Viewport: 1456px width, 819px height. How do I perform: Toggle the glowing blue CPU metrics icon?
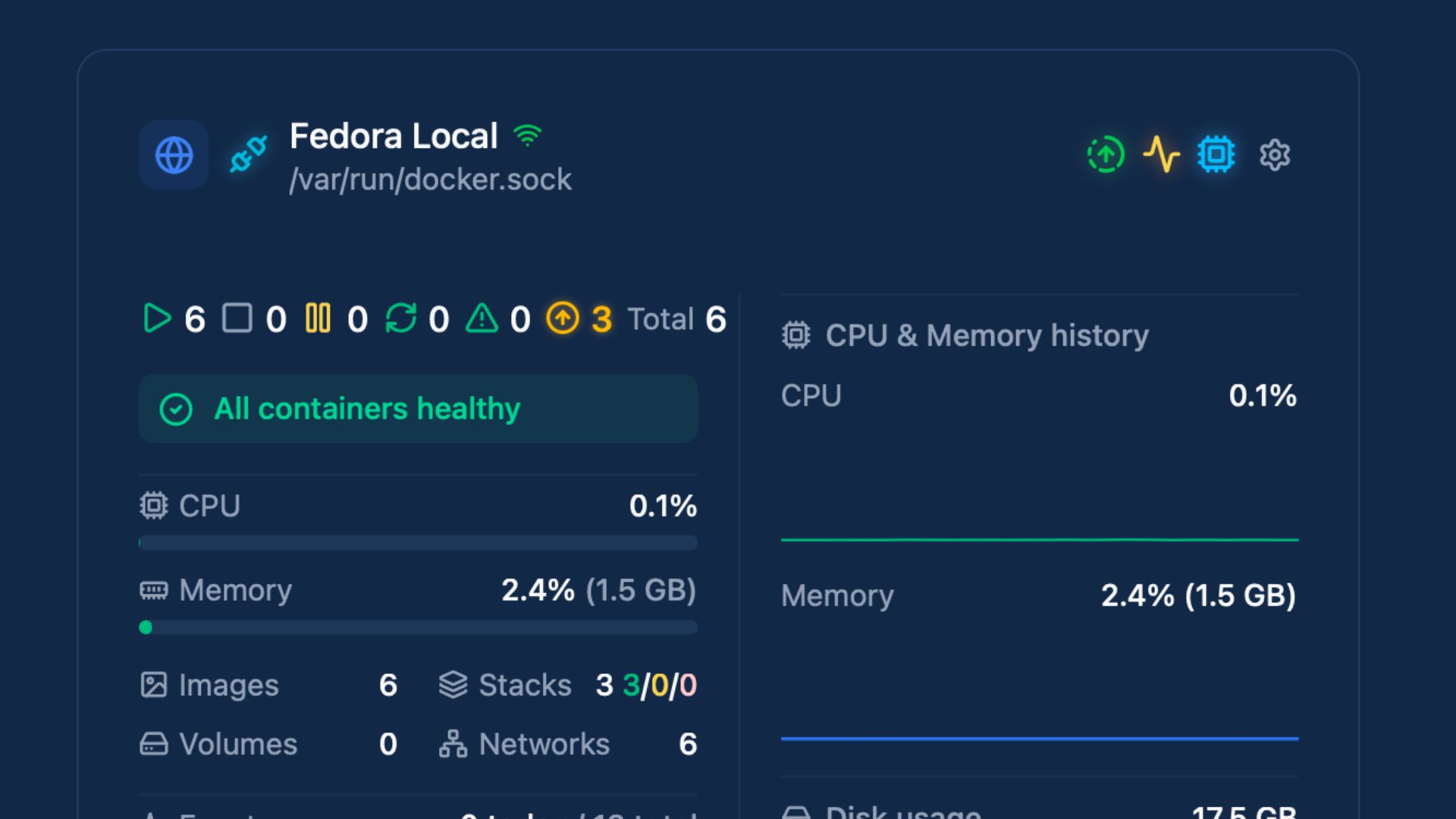pyautogui.click(x=1216, y=155)
